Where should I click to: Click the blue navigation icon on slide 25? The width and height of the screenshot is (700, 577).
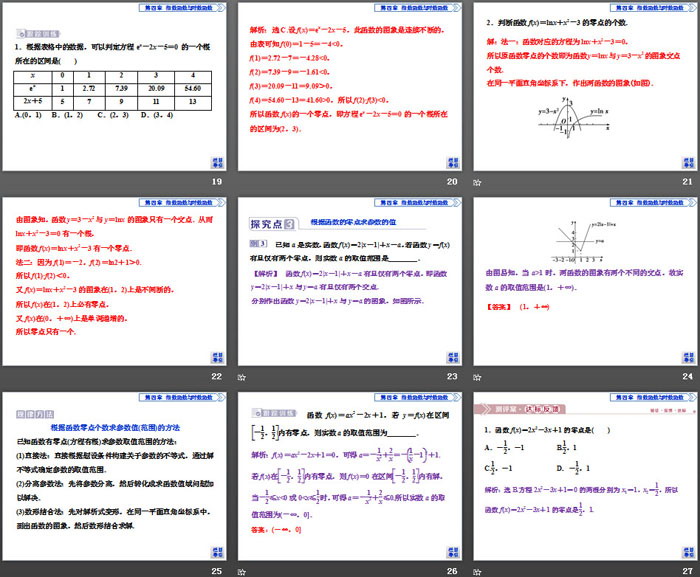coord(217,552)
